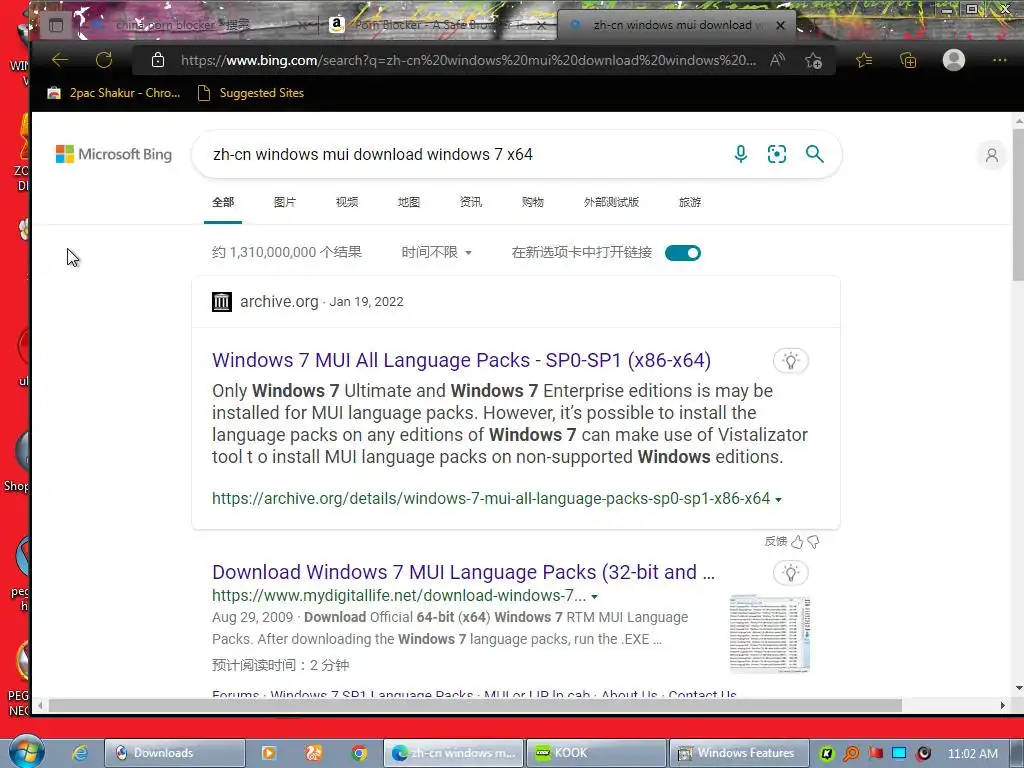Click the clock showing 11:02 AM
The height and width of the screenshot is (768, 1024).
(x=972, y=754)
